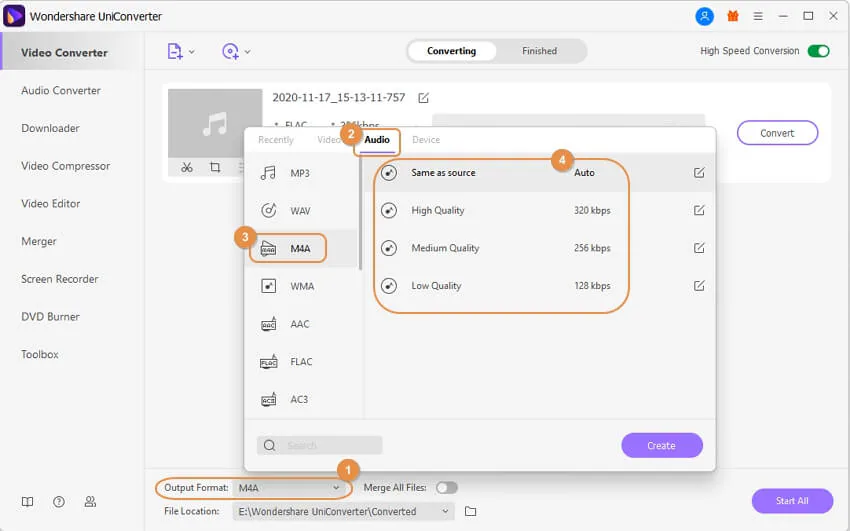
Task: Open Downloader in sidebar
Action: (x=50, y=128)
